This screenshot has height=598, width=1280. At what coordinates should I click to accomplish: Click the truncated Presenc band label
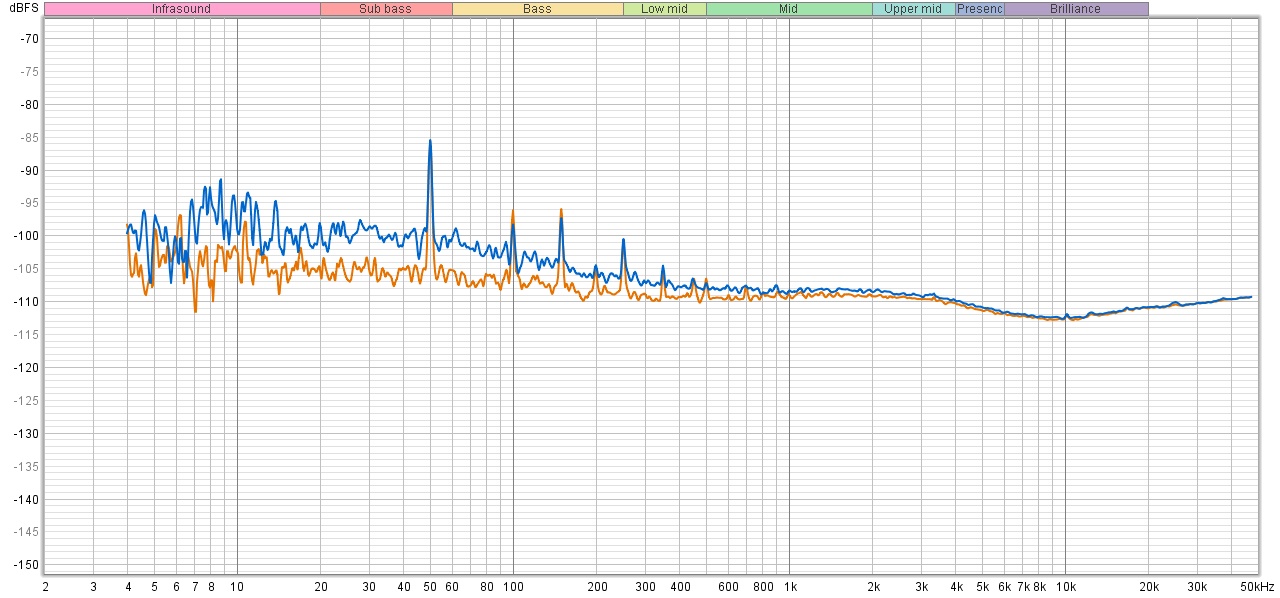[980, 9]
